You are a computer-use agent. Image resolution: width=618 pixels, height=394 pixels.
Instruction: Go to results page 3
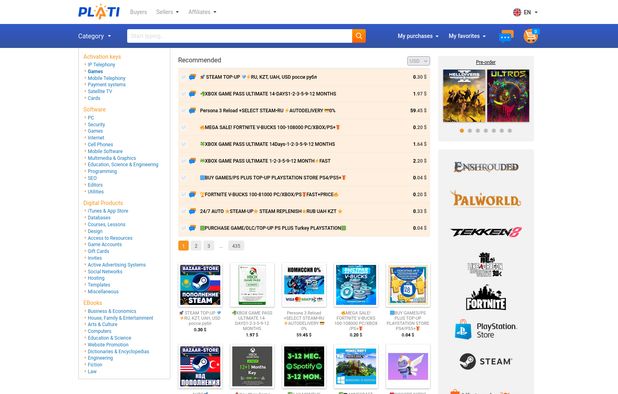(209, 246)
